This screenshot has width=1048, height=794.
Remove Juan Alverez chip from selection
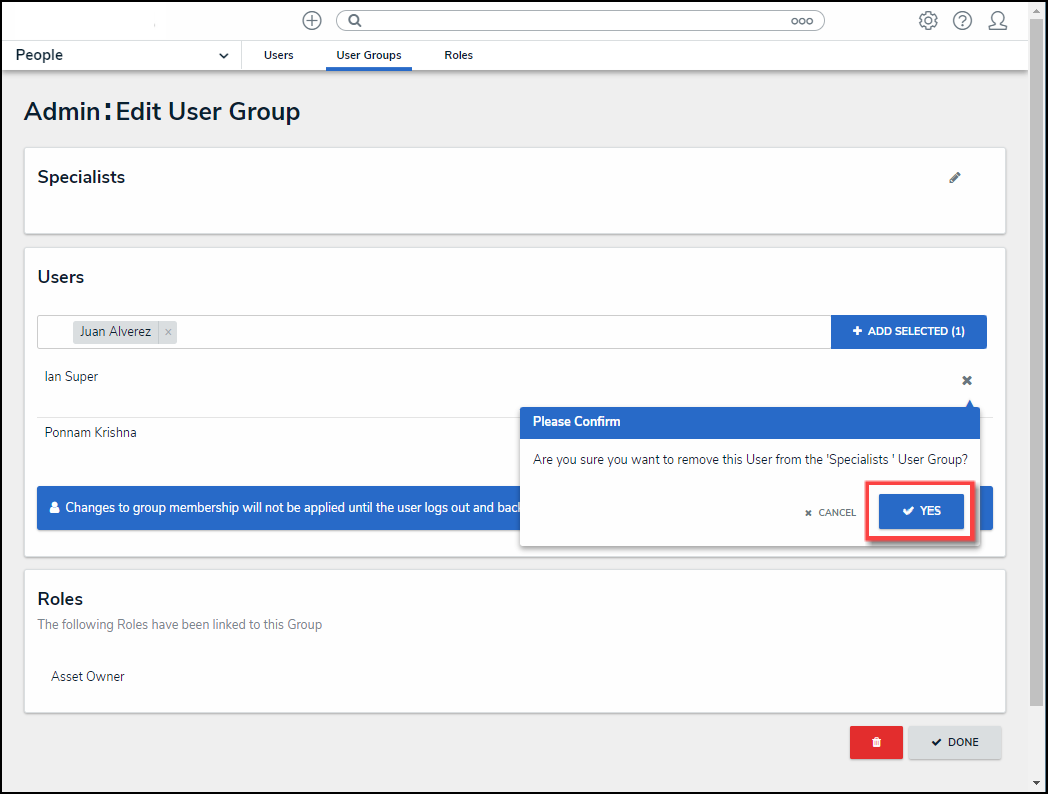pyautogui.click(x=168, y=332)
